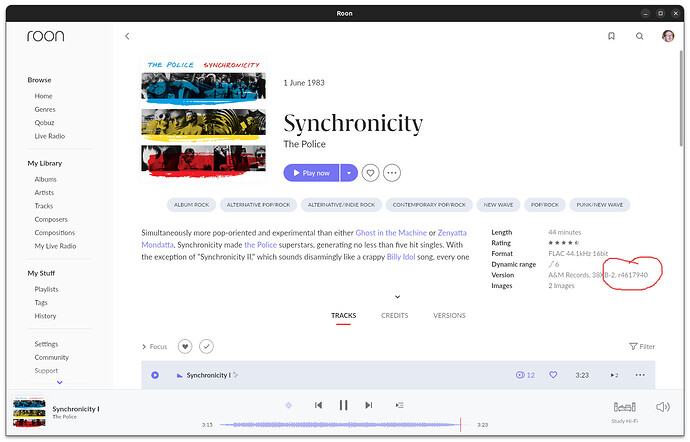Open the now playing album thumbnail
690x442 pixels.
pos(29,413)
